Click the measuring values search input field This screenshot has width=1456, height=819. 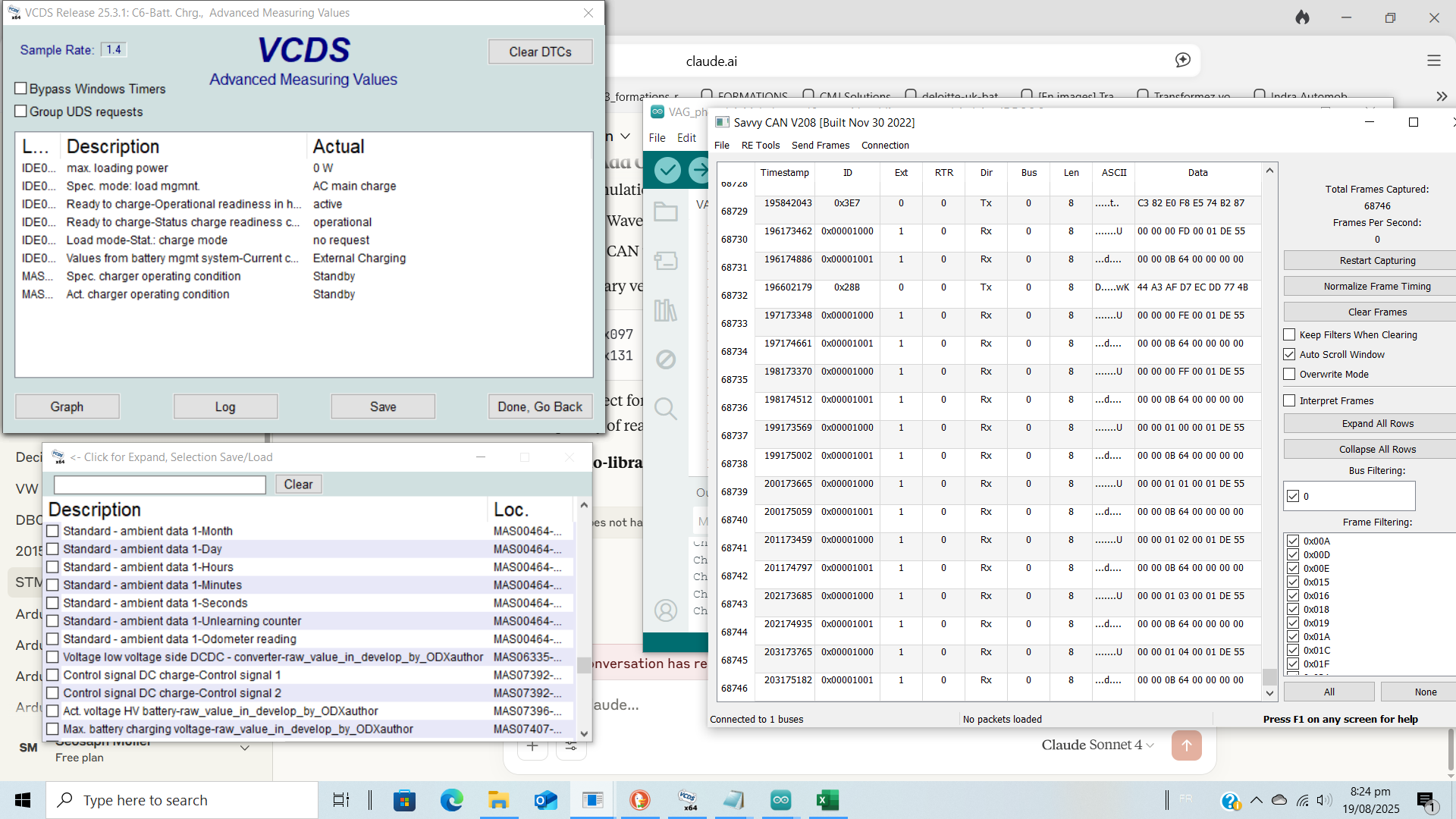coord(160,484)
